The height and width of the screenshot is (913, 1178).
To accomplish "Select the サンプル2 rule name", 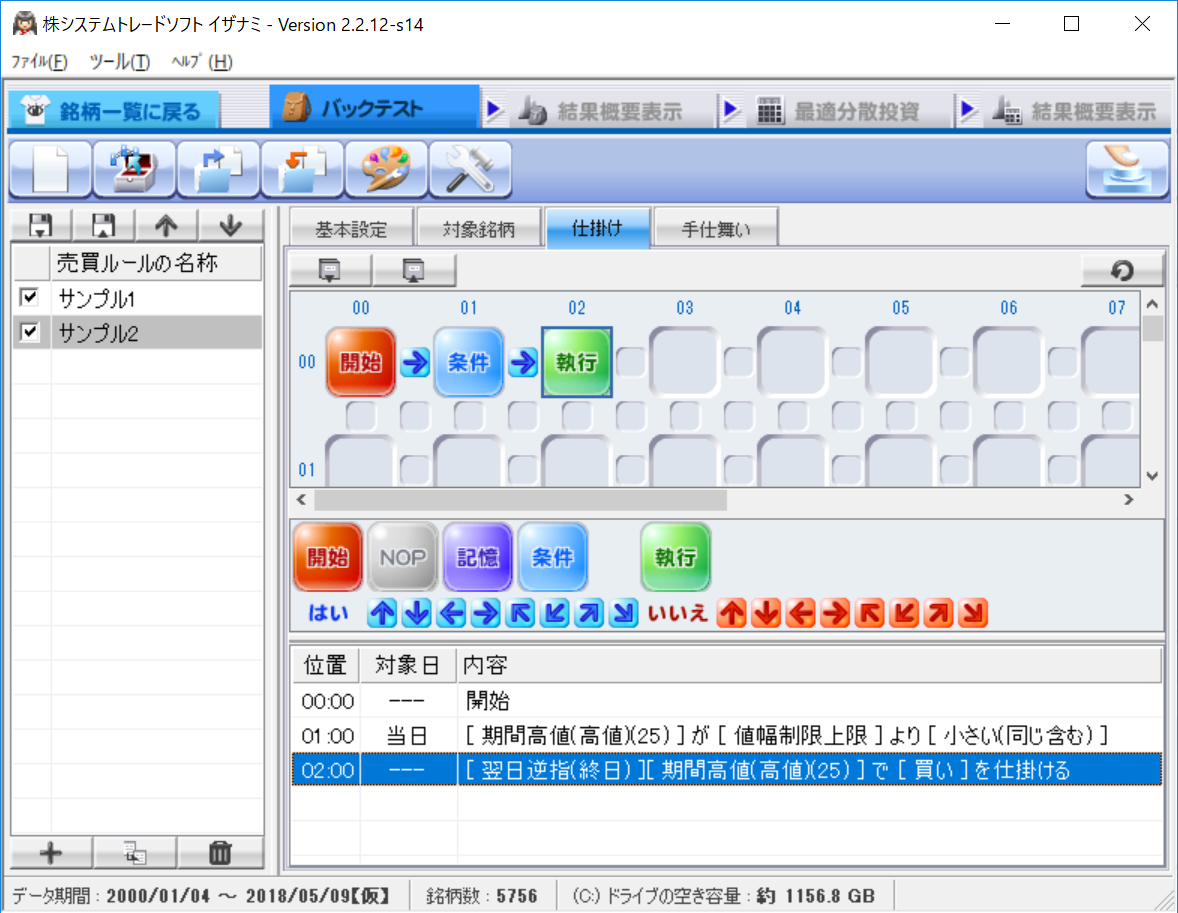I will click(x=98, y=333).
